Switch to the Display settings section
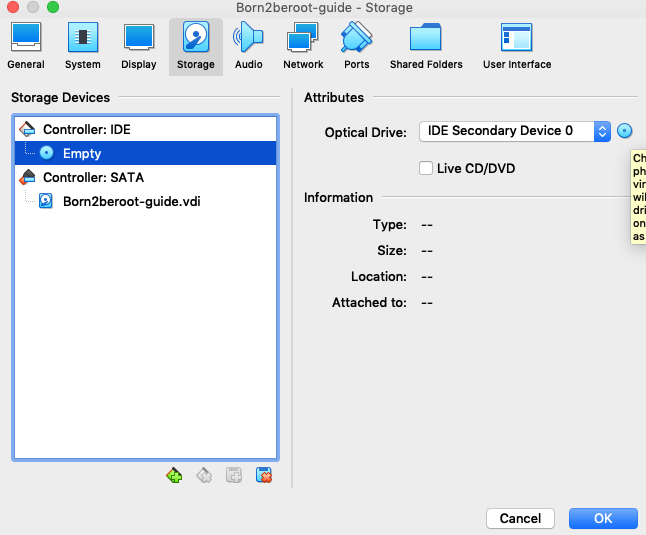 (139, 47)
